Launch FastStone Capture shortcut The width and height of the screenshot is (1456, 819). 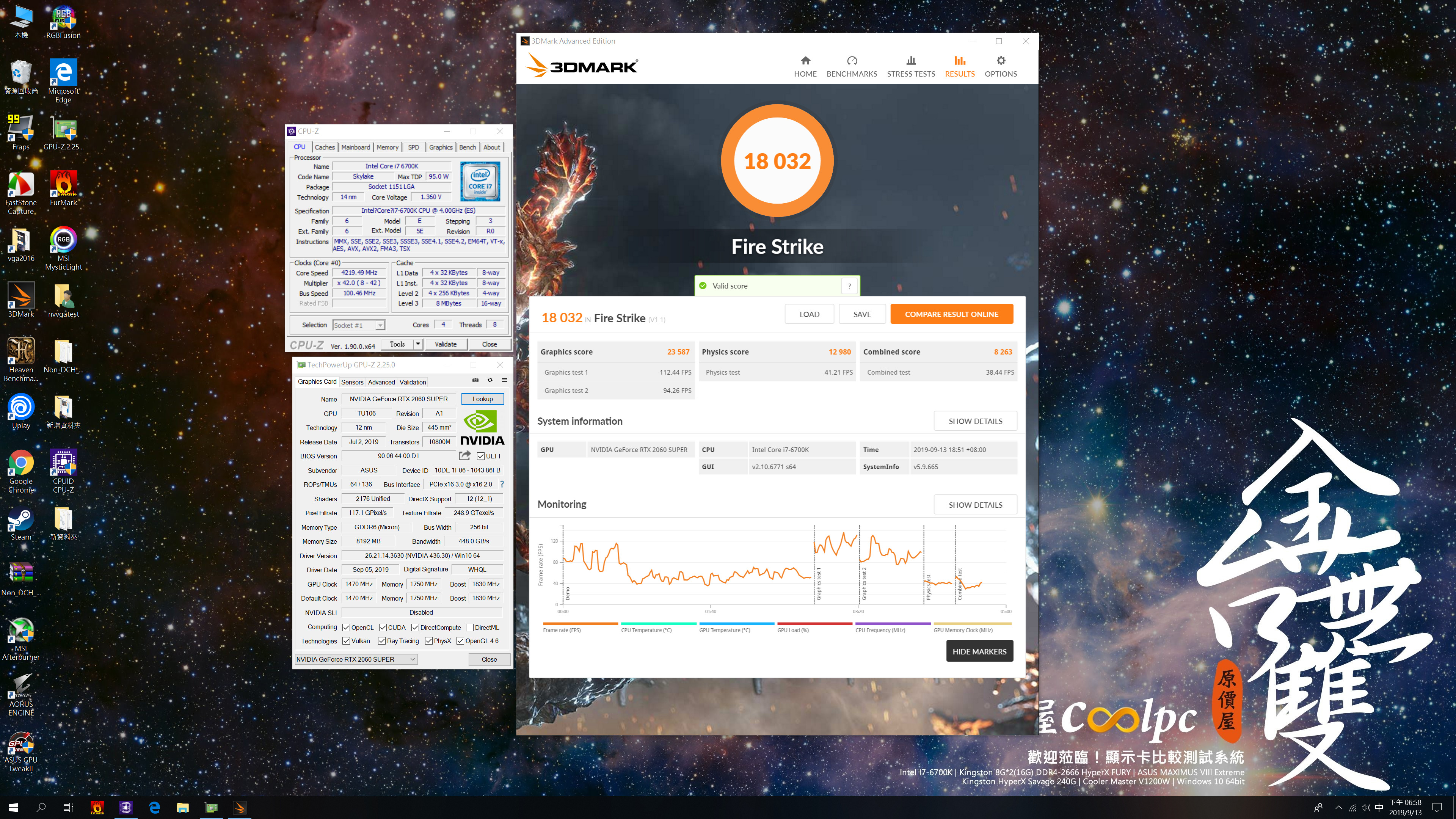coord(21,192)
